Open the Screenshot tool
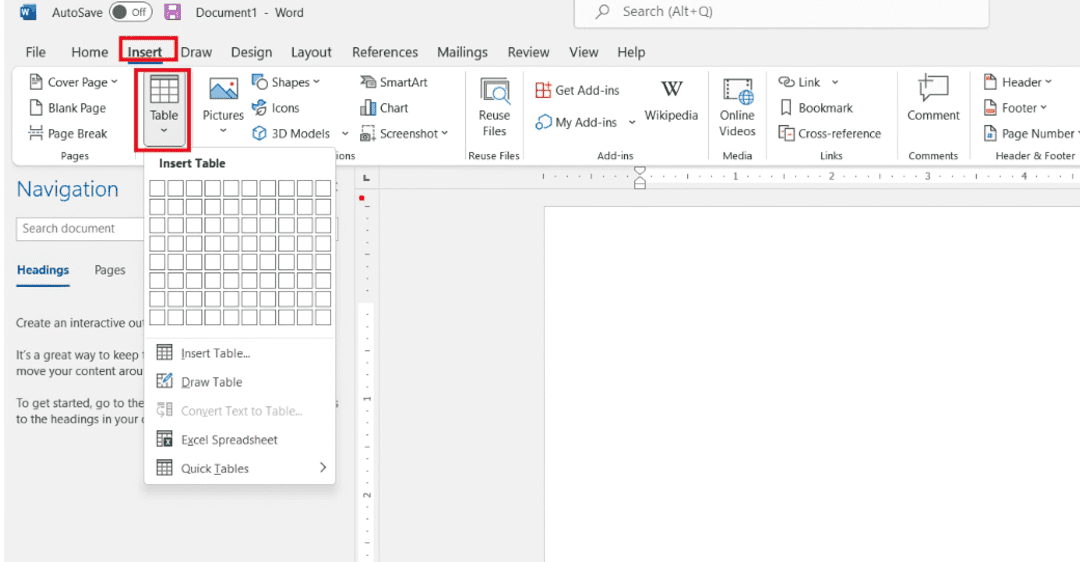1080x562 pixels. point(404,134)
